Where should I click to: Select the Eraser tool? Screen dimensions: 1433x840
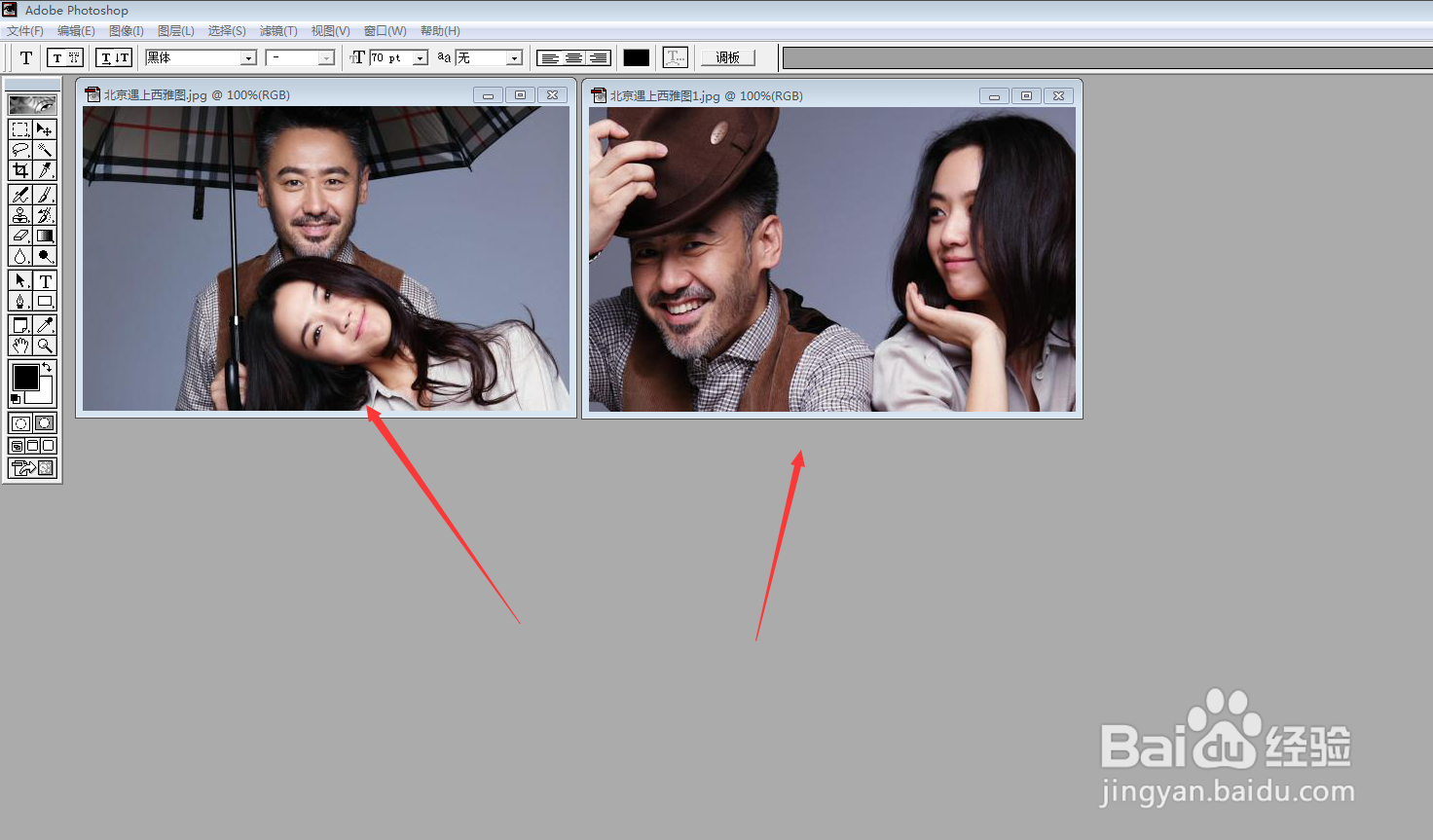point(20,236)
